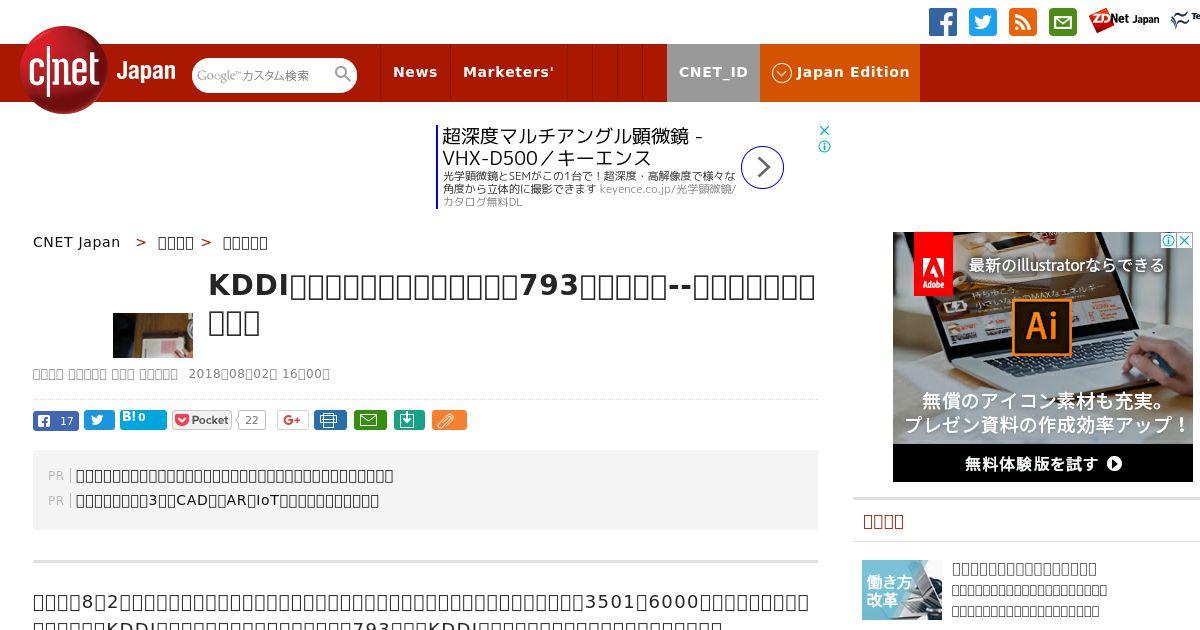The width and height of the screenshot is (1200, 630).
Task: Save article to Pocket
Action: [202, 420]
